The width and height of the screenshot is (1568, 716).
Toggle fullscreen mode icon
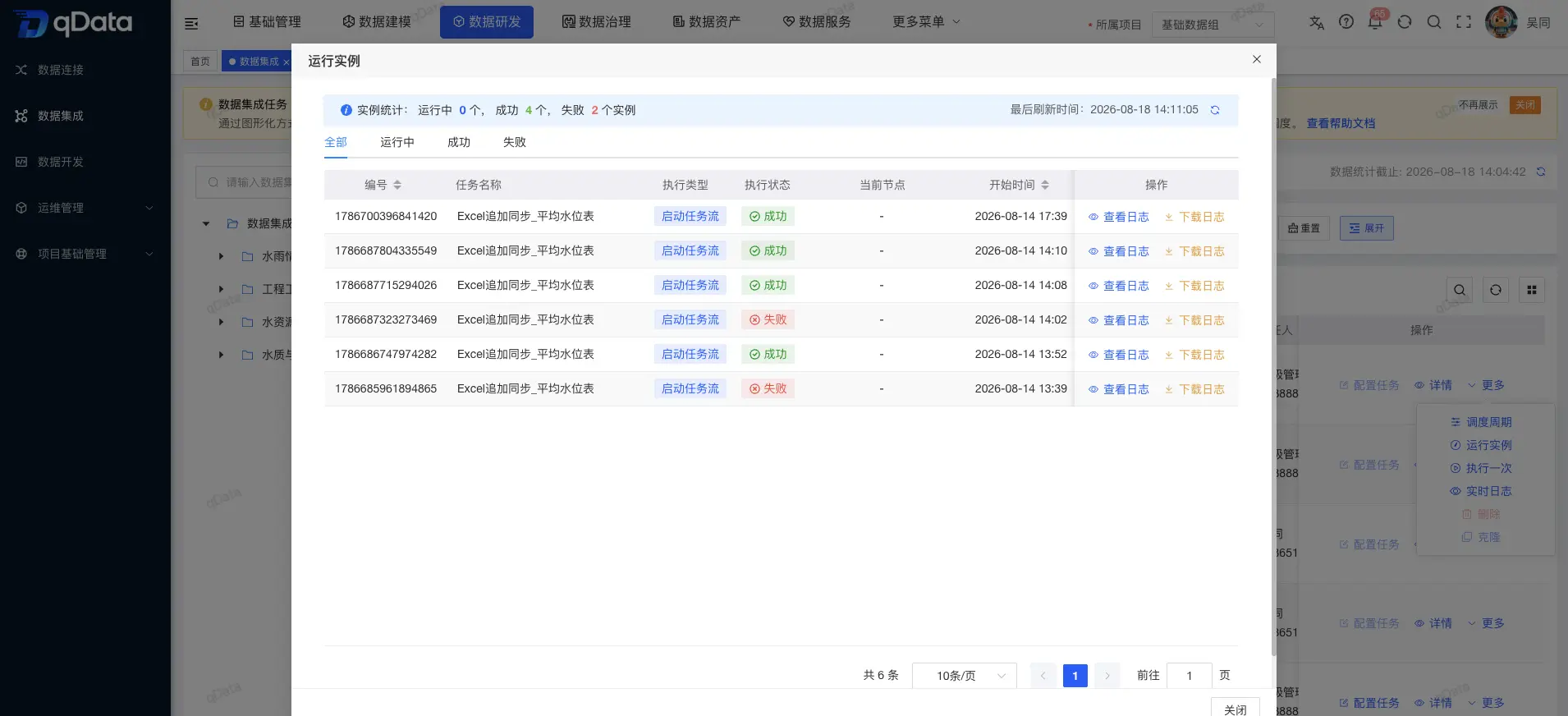(1464, 22)
